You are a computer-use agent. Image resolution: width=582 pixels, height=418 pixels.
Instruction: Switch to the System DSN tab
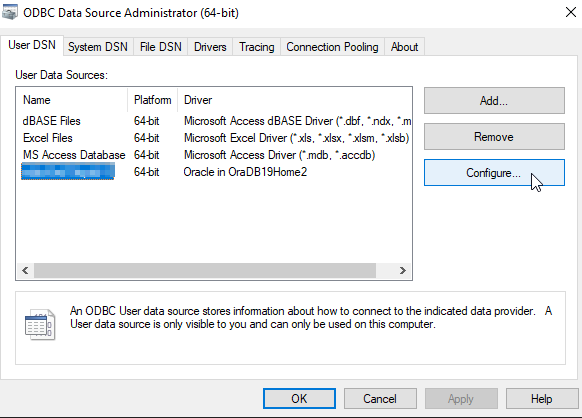[x=98, y=47]
